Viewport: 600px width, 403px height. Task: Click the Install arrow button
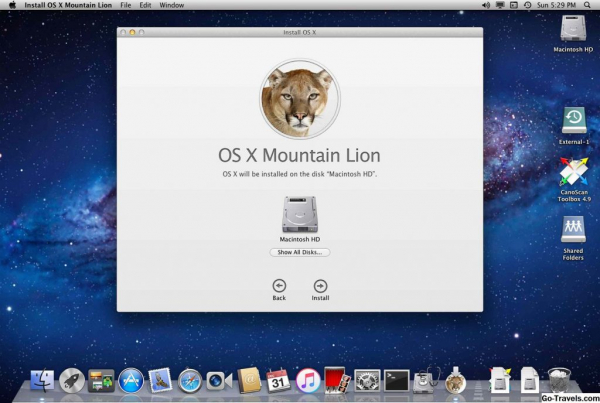[x=320, y=286]
